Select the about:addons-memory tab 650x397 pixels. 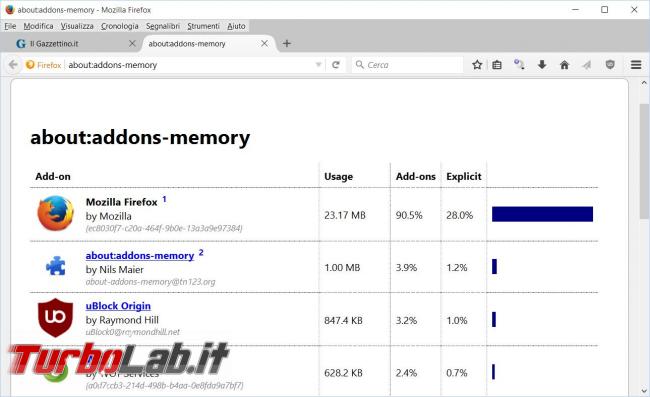(209, 44)
